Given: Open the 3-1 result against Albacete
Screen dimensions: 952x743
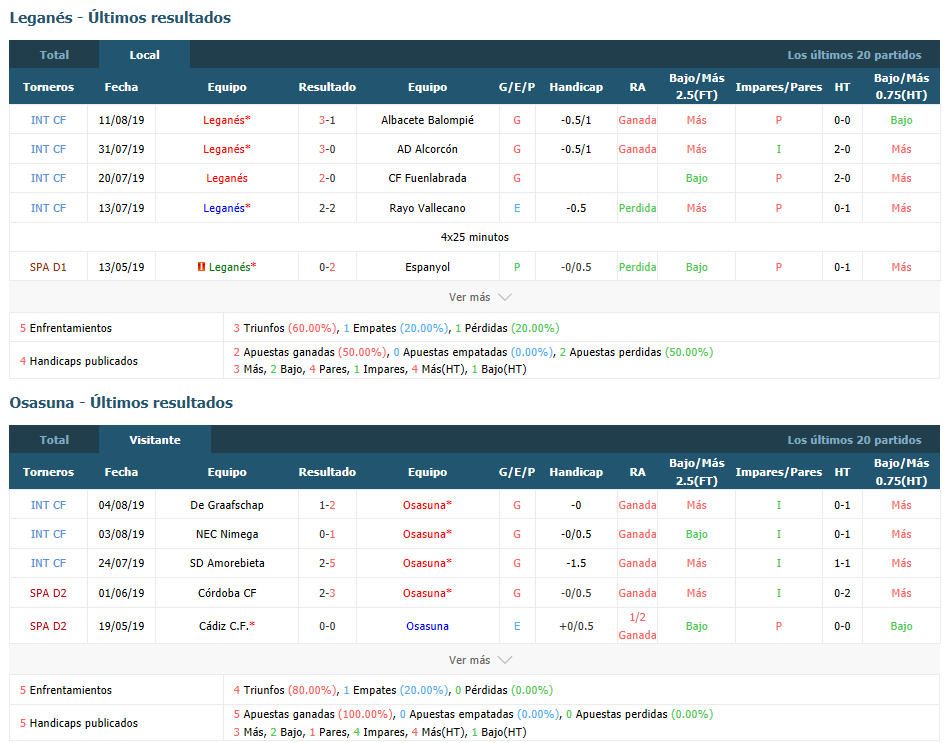Looking at the screenshot, I should pyautogui.click(x=327, y=120).
